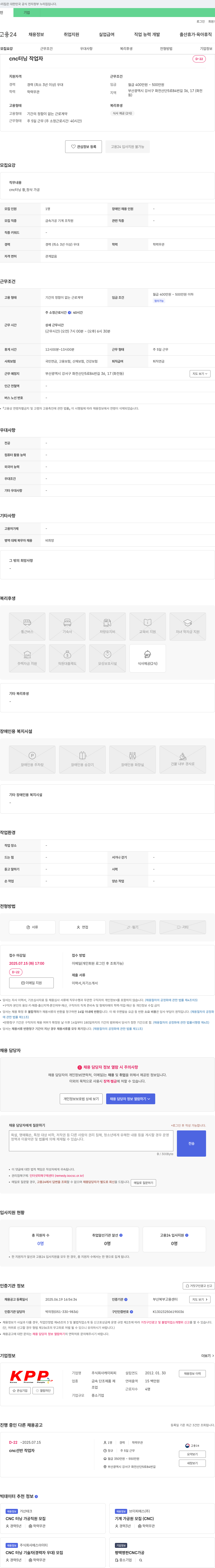Click the 장애인용 주차장 facility icon

point(32,759)
